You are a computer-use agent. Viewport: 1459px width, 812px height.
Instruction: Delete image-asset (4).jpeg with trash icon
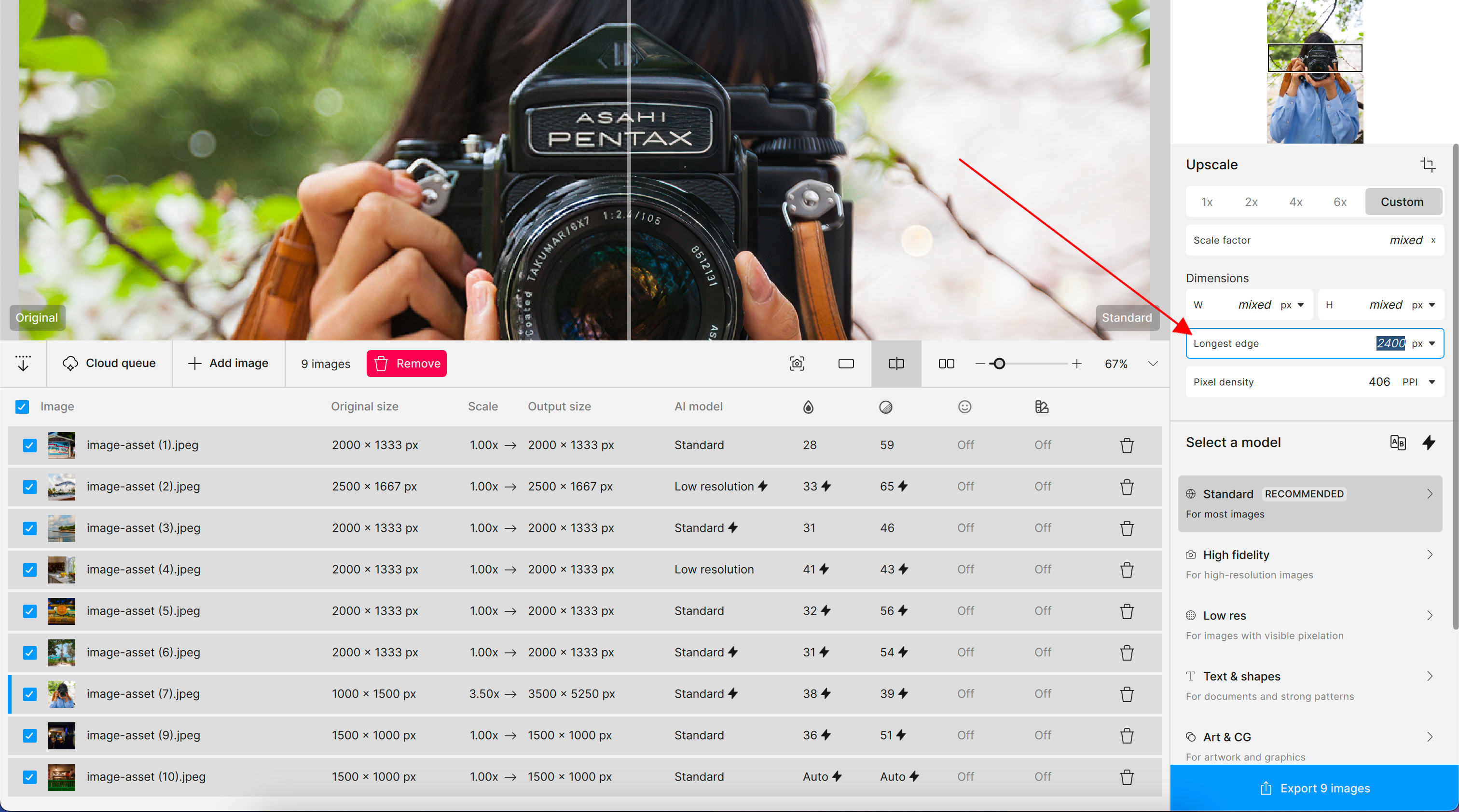pyautogui.click(x=1127, y=569)
